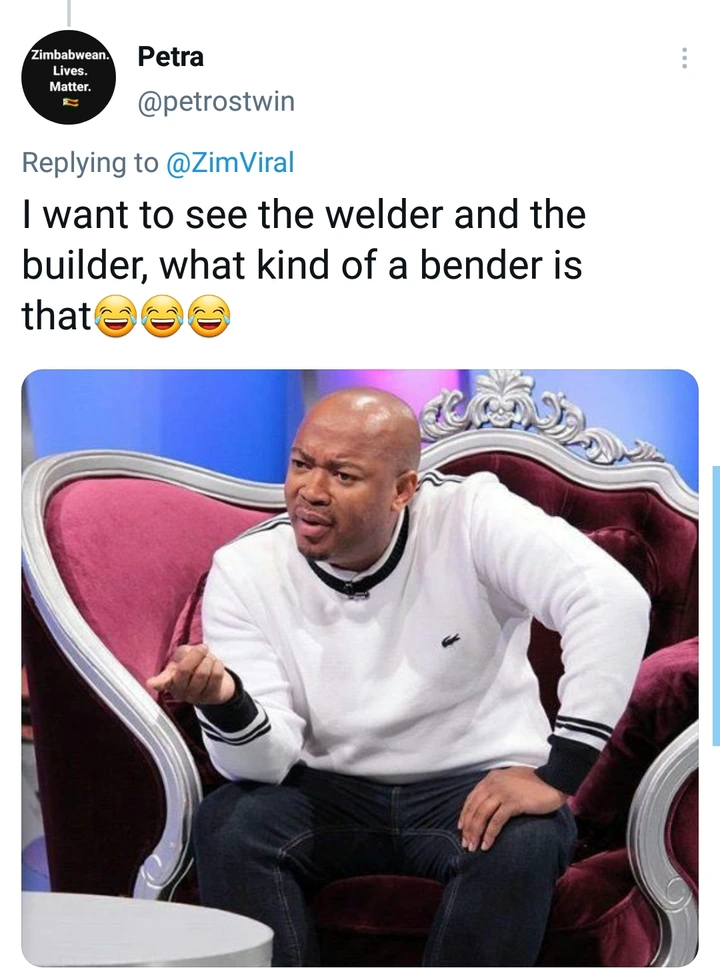Follow the @ZimViral mention link
The width and height of the screenshot is (720, 968).
[230, 162]
